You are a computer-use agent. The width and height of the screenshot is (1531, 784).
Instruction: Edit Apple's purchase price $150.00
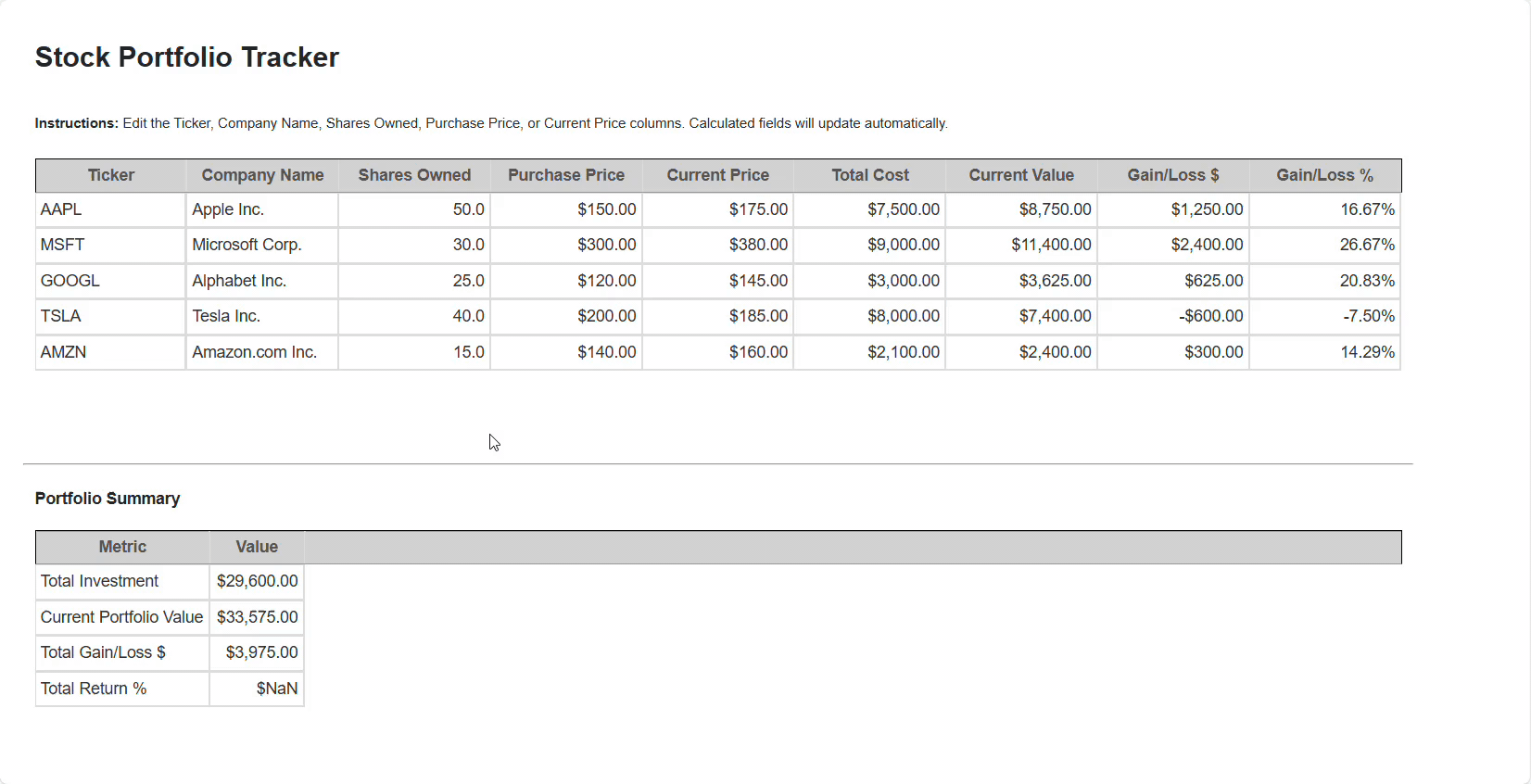coord(566,209)
